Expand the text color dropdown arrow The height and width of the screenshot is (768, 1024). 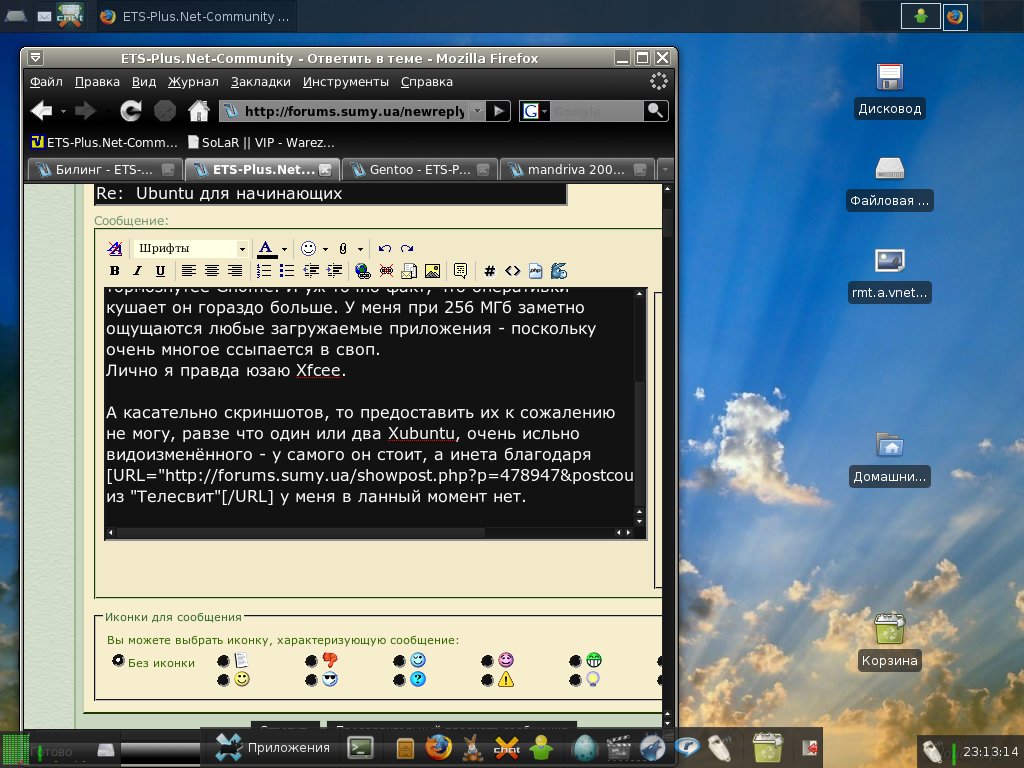(284, 249)
